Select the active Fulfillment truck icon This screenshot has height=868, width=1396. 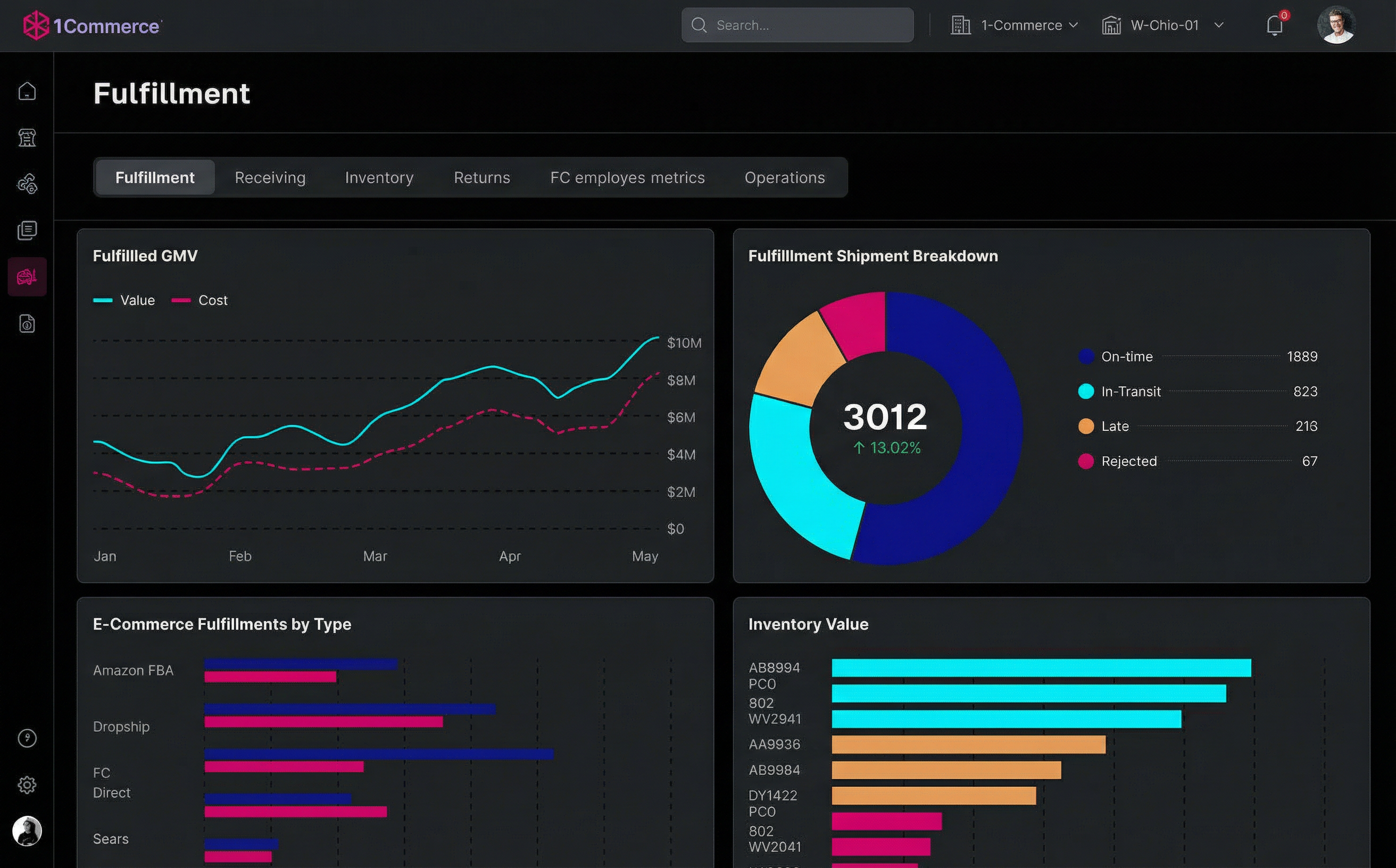coord(27,276)
